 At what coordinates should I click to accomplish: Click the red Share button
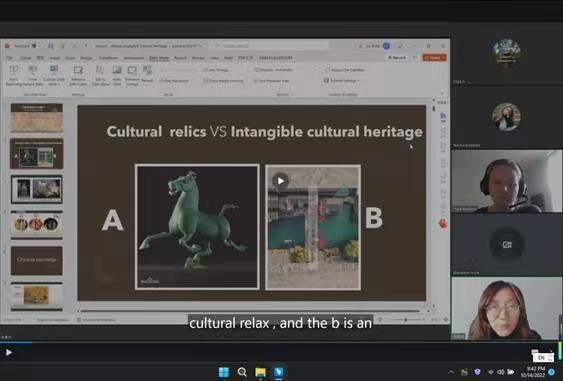point(434,57)
